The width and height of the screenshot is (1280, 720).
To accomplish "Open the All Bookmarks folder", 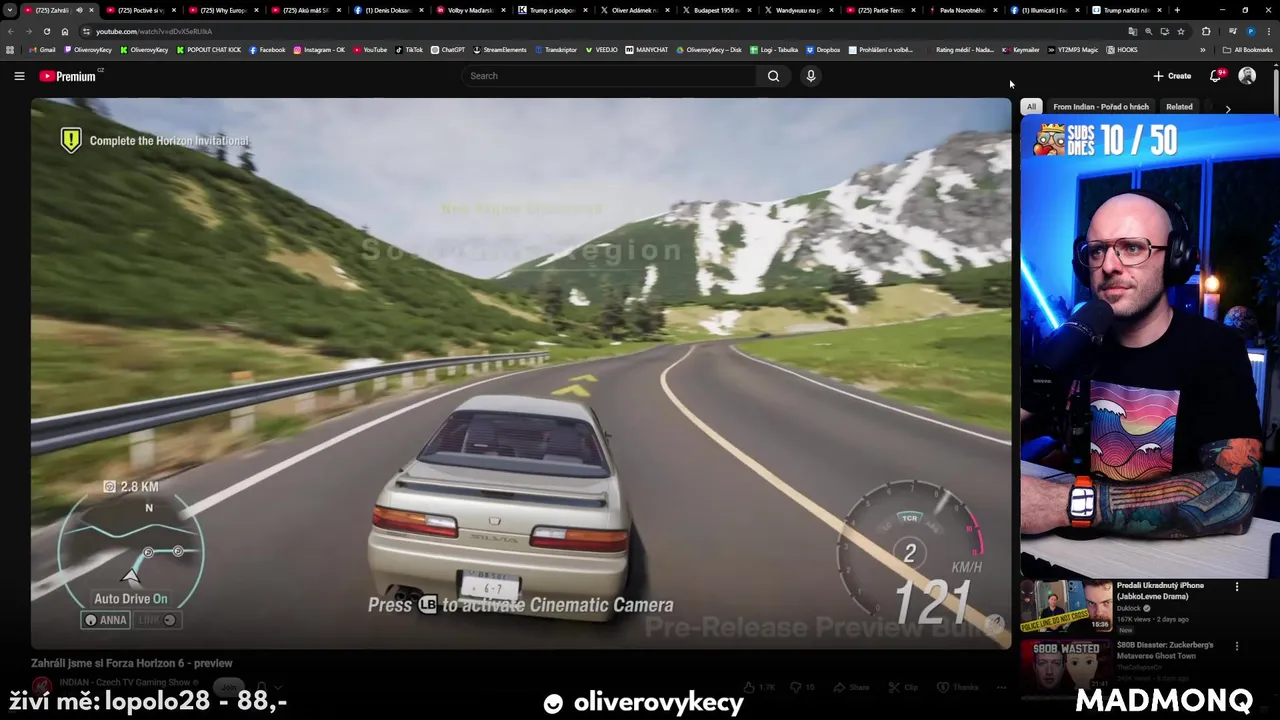I will [x=1249, y=50].
